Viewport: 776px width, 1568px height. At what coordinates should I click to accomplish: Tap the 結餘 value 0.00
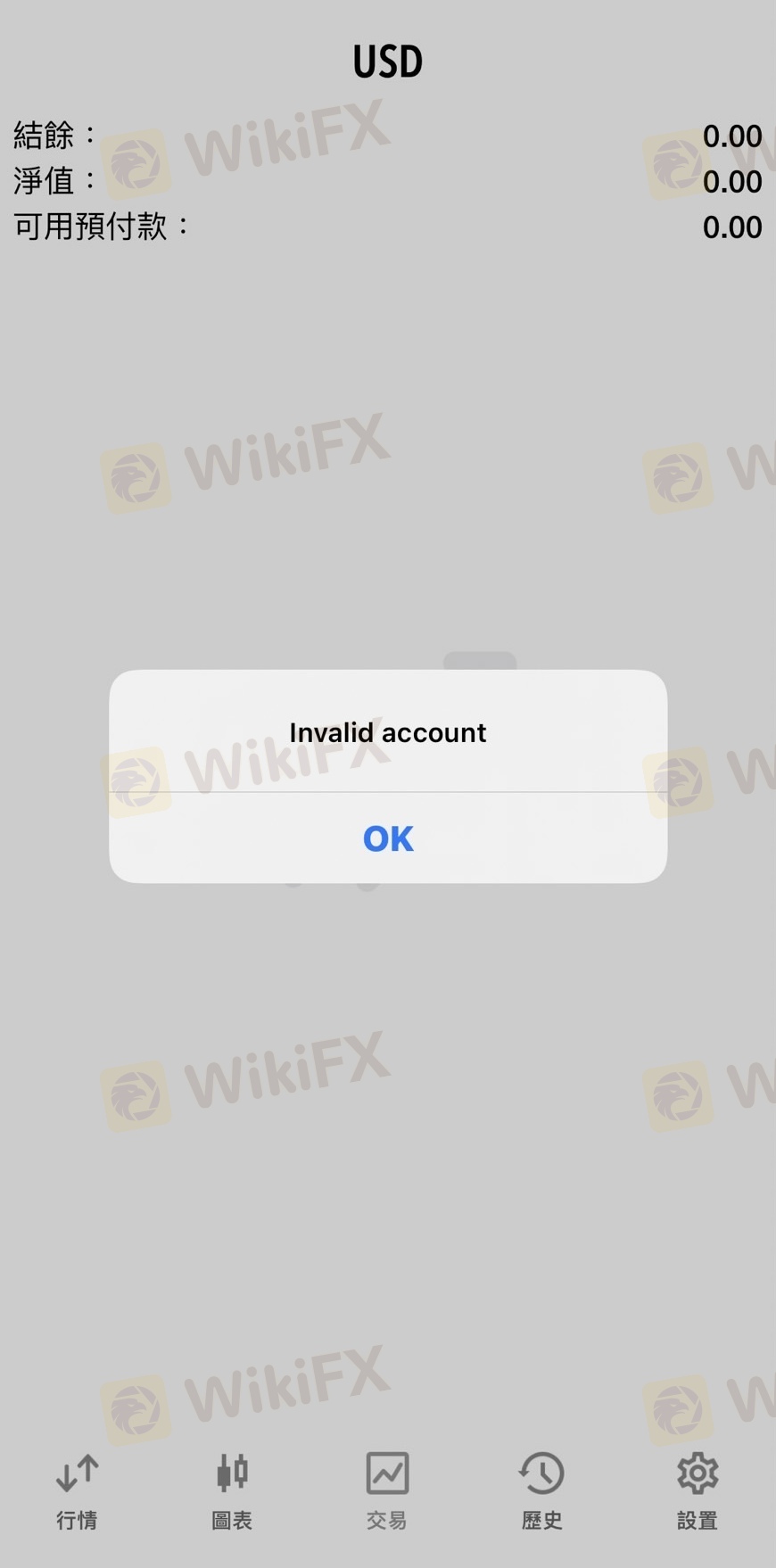click(732, 136)
